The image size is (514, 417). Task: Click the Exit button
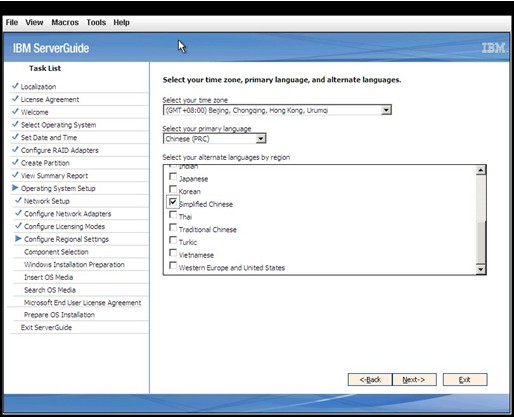click(465, 380)
